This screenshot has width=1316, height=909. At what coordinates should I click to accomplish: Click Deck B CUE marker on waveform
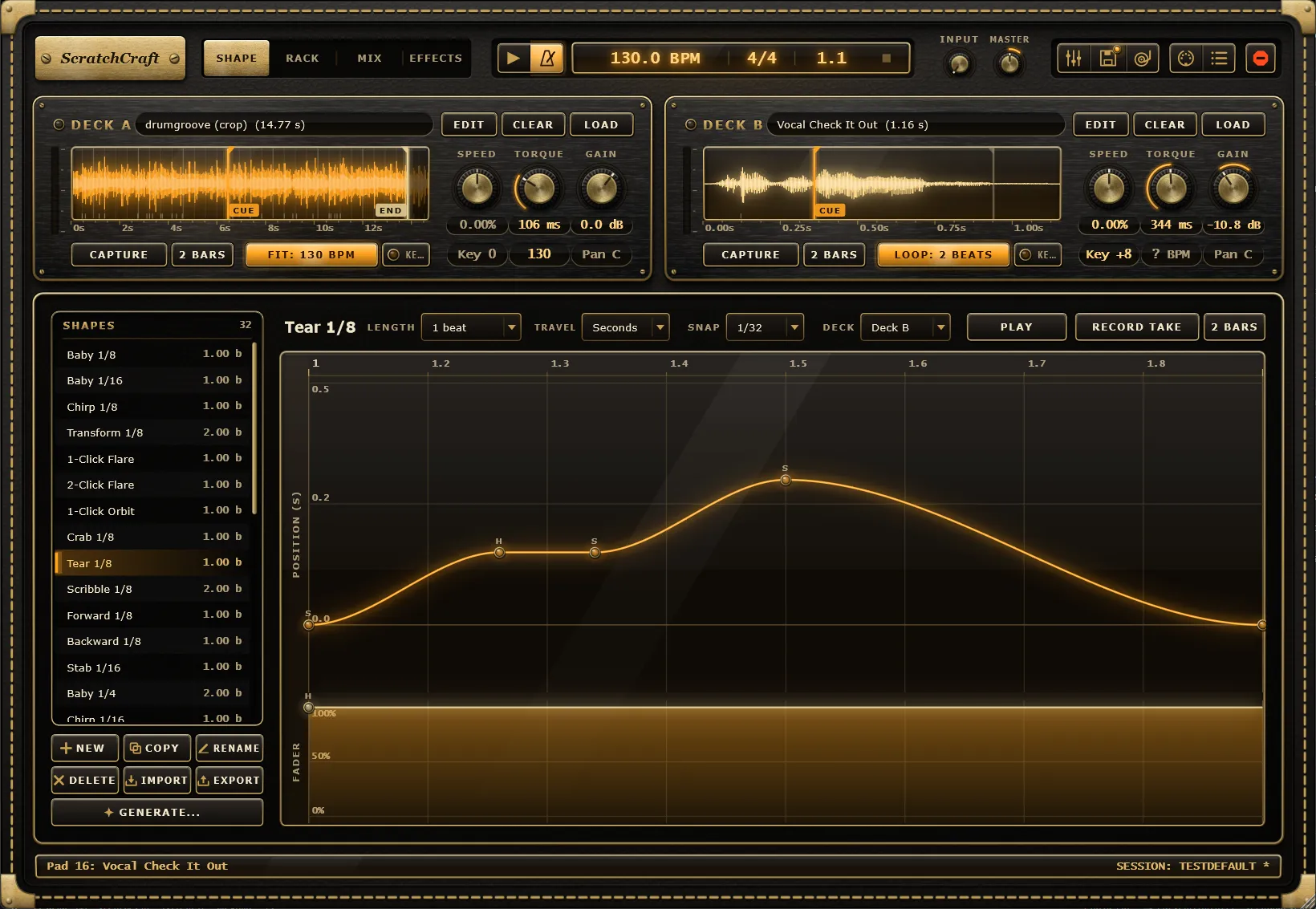point(830,211)
